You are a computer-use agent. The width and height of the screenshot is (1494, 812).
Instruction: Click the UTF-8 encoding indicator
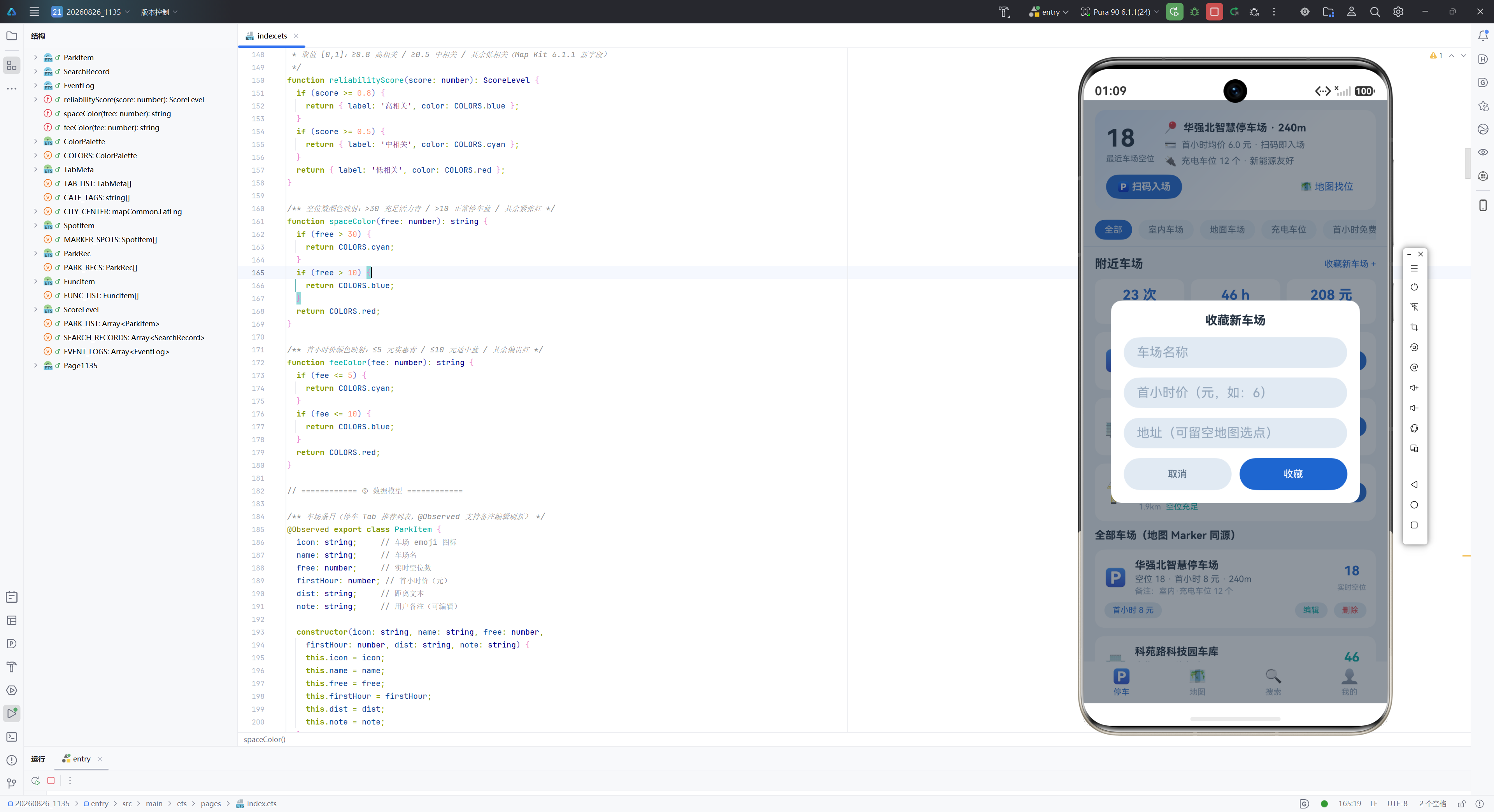click(1397, 803)
